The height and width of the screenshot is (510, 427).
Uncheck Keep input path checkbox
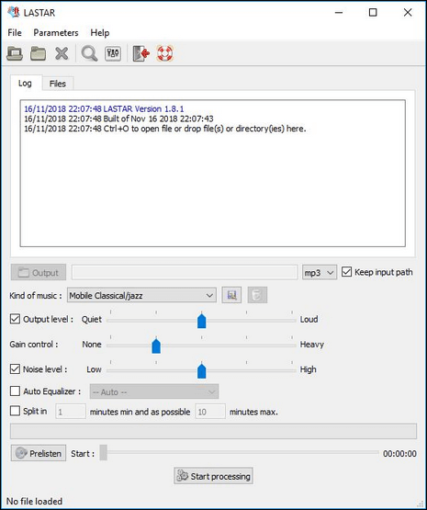(347, 272)
